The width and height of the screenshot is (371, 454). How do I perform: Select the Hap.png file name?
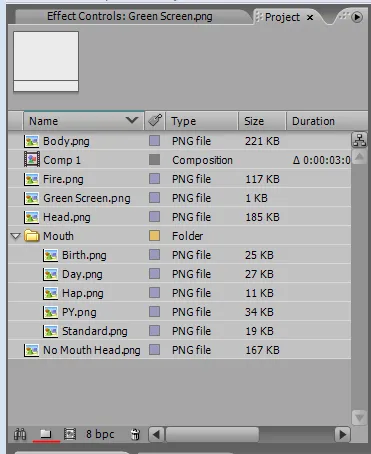(x=83, y=293)
